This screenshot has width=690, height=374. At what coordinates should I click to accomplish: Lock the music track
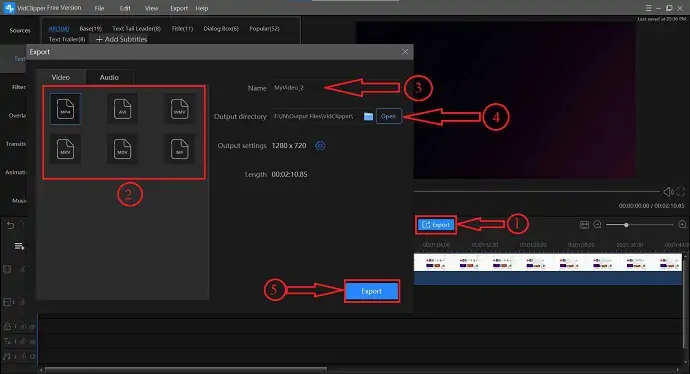[x=23, y=356]
